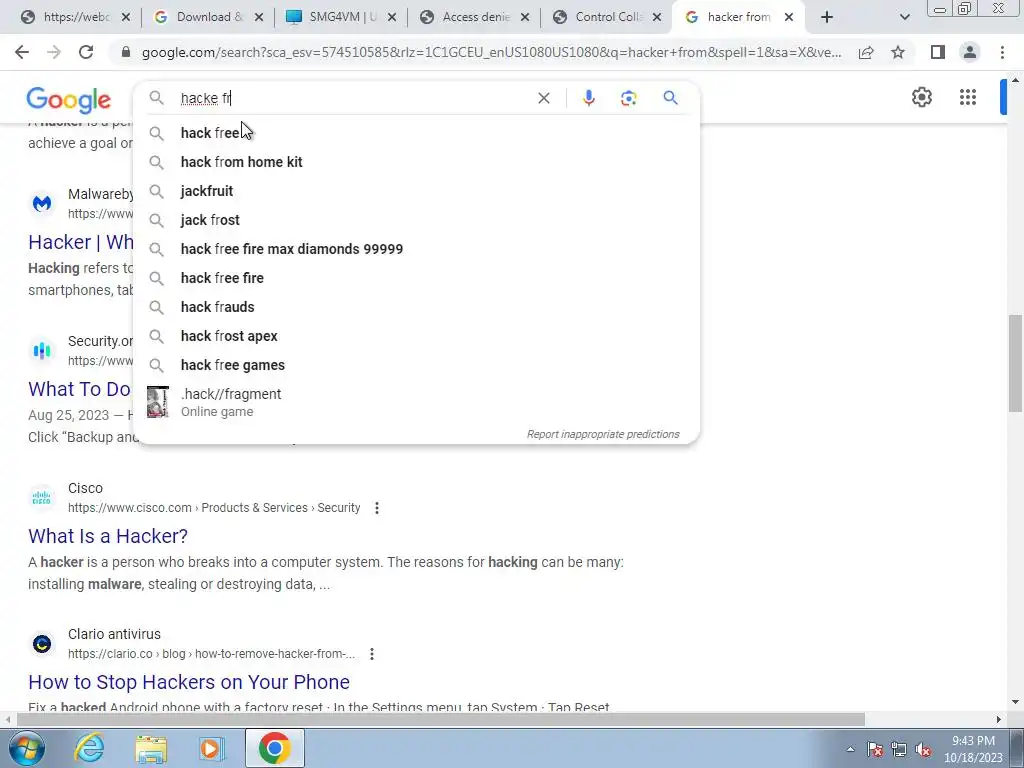Open the Google apps grid
This screenshot has height=768, width=1024.
[968, 97]
